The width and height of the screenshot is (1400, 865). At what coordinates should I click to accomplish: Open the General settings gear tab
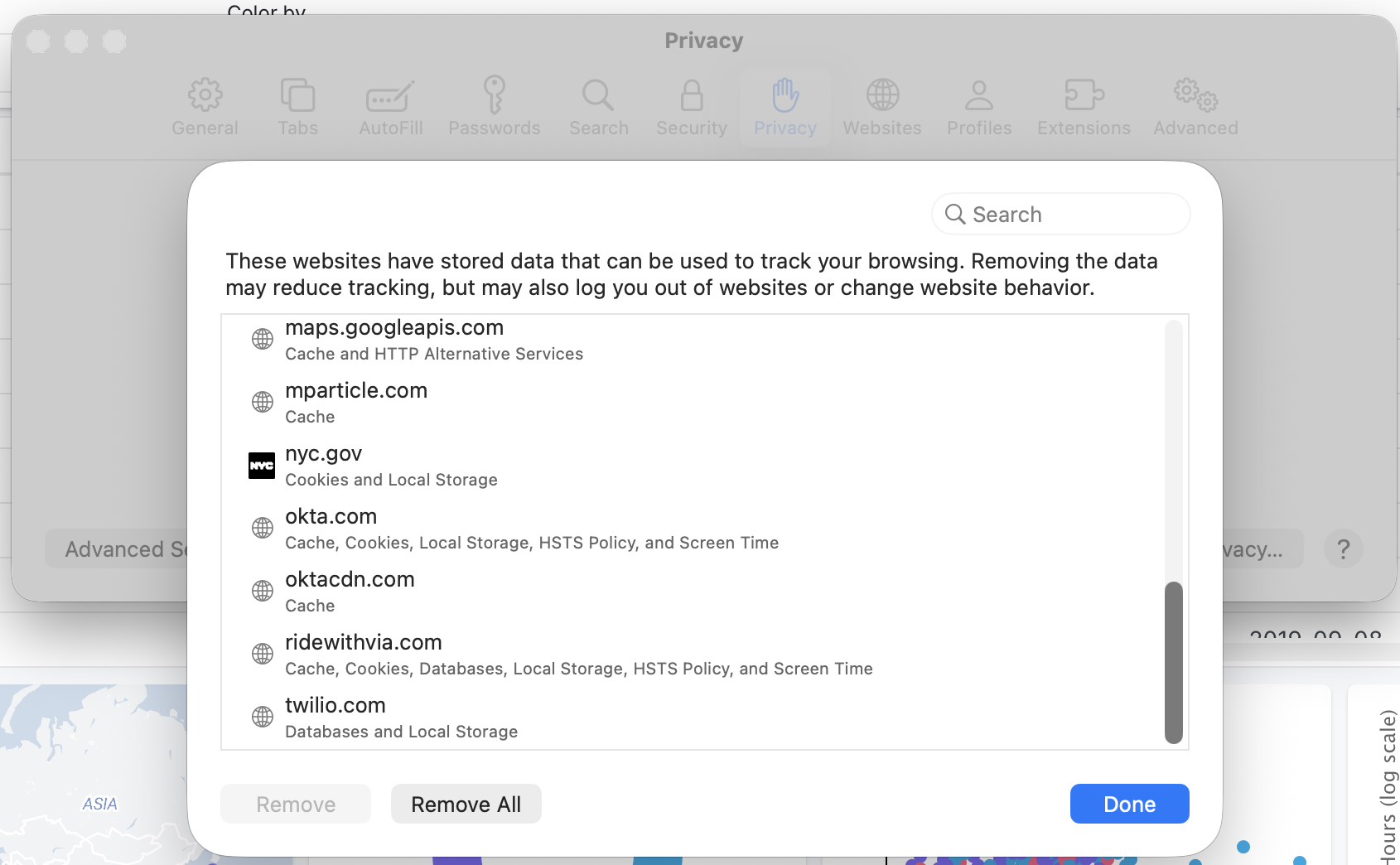tap(205, 108)
